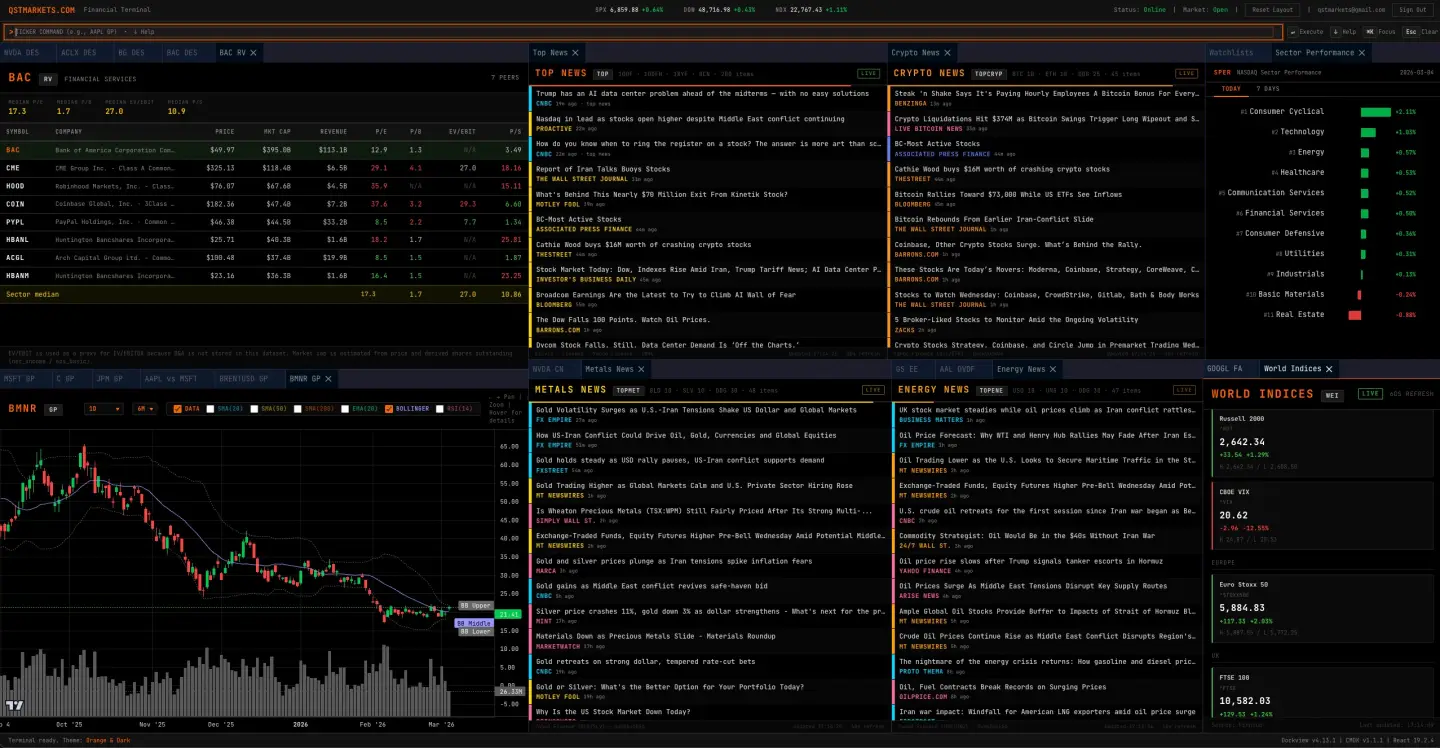Switch to the Watchlists tab

1232,52
